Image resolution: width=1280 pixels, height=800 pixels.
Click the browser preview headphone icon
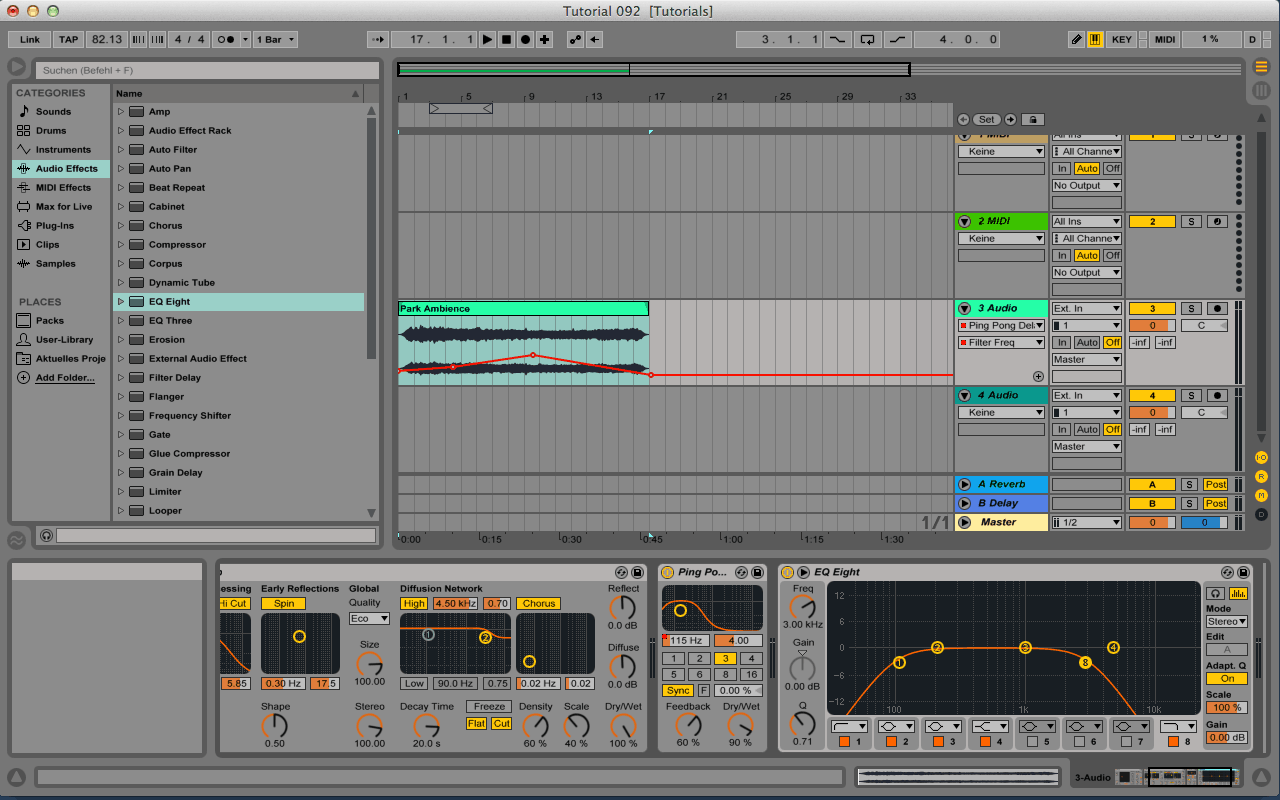tap(46, 536)
